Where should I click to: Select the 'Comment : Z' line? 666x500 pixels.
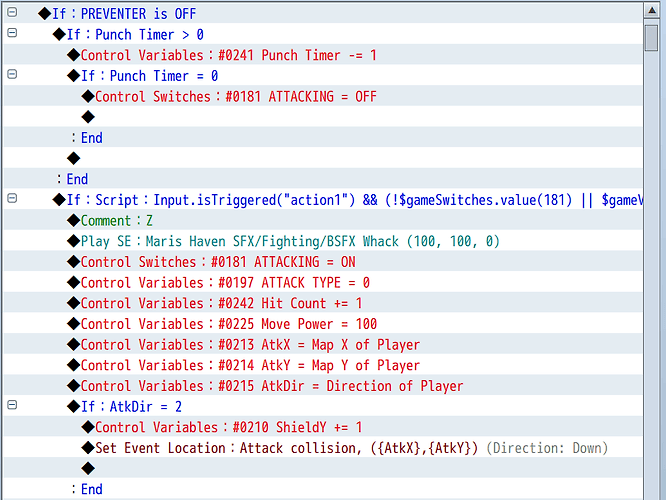click(x=323, y=220)
